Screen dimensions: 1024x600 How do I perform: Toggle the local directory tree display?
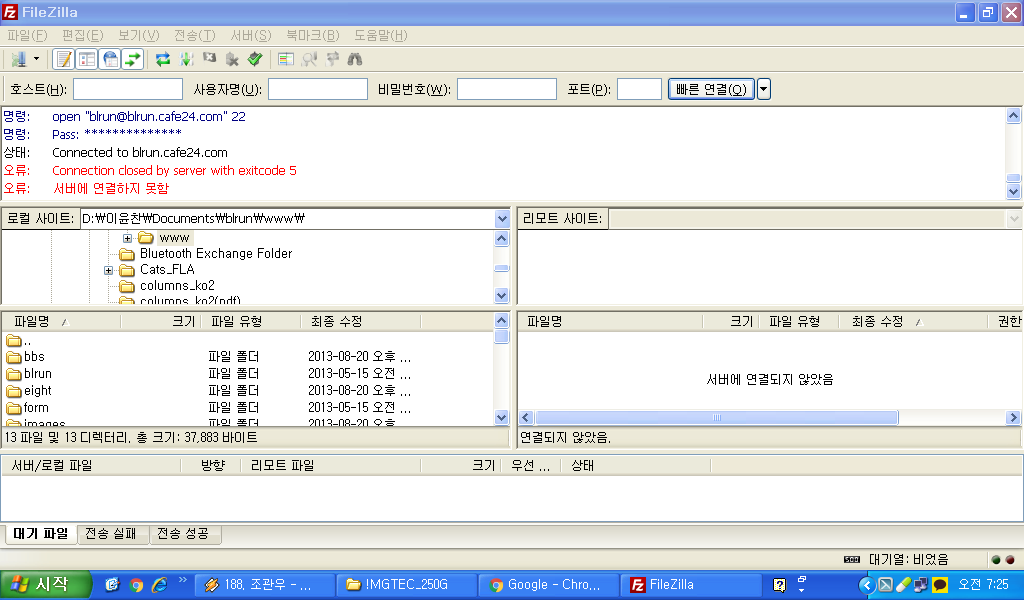click(87, 59)
